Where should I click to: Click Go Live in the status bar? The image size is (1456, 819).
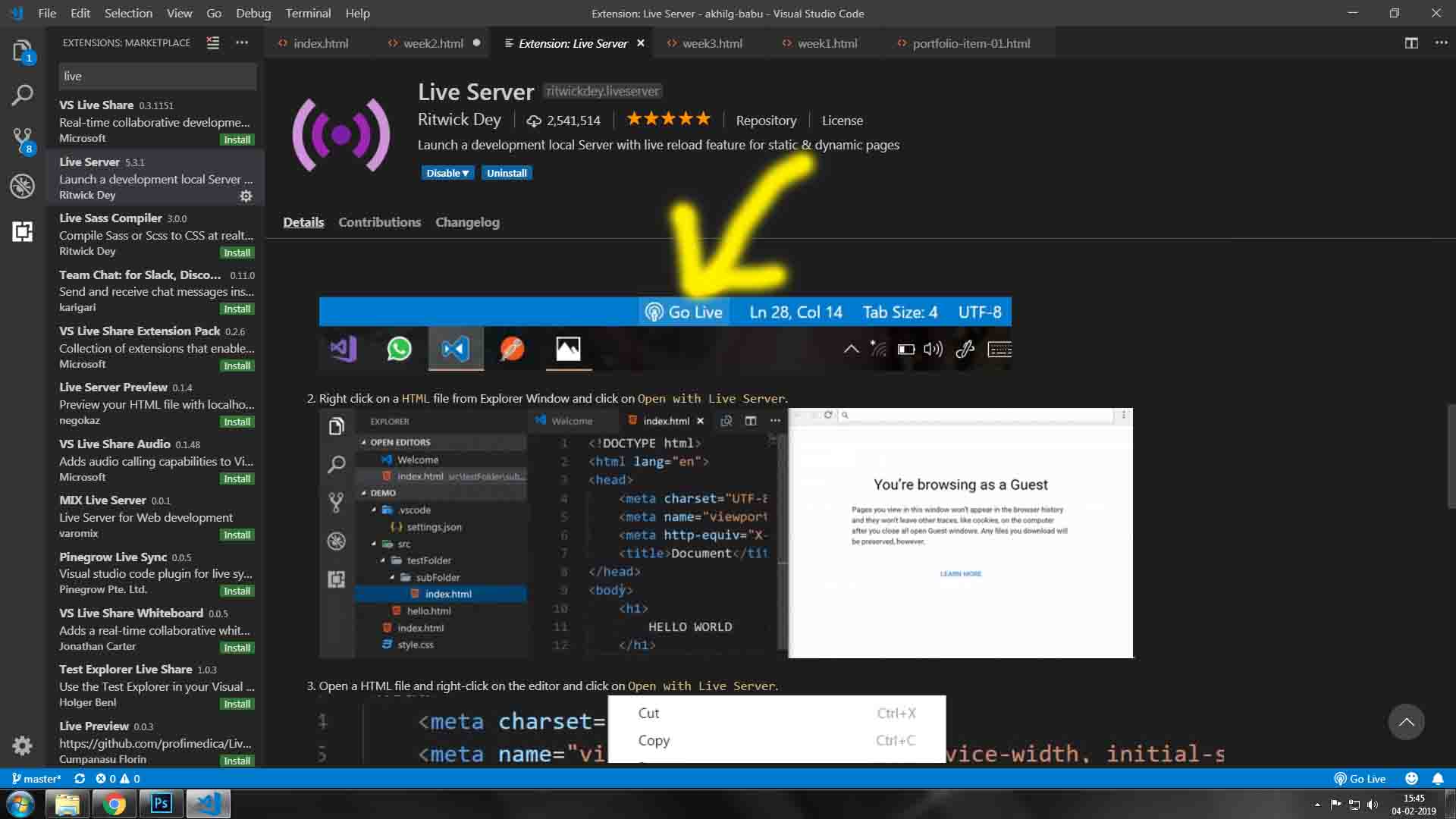click(x=1360, y=779)
